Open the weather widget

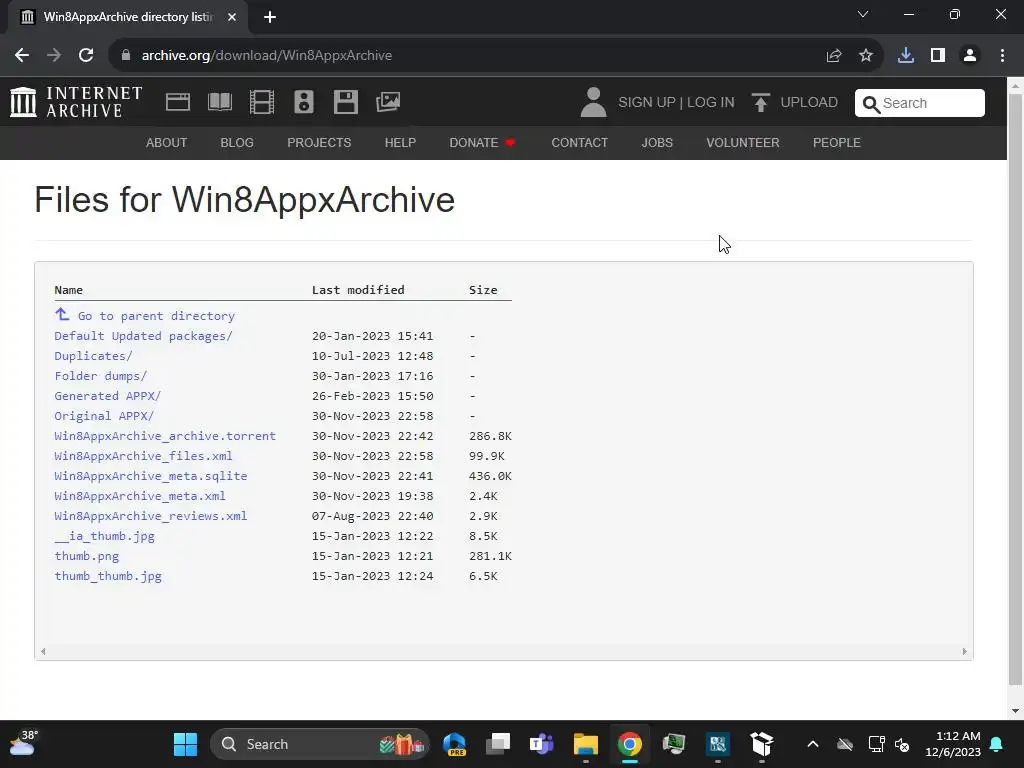tap(22, 743)
